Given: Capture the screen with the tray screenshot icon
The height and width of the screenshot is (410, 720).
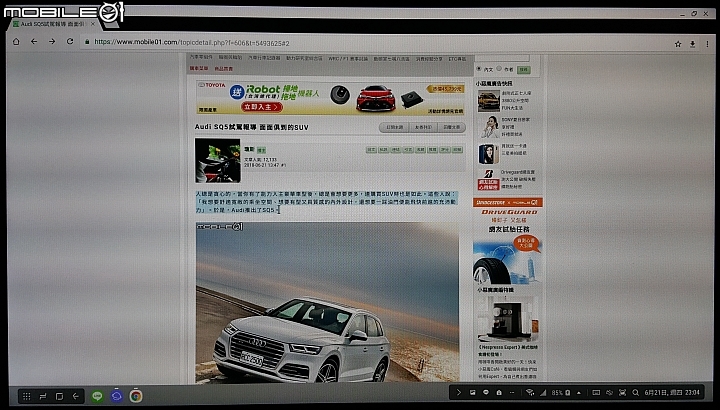Looking at the screenshot, I should pyautogui.click(x=623, y=393).
